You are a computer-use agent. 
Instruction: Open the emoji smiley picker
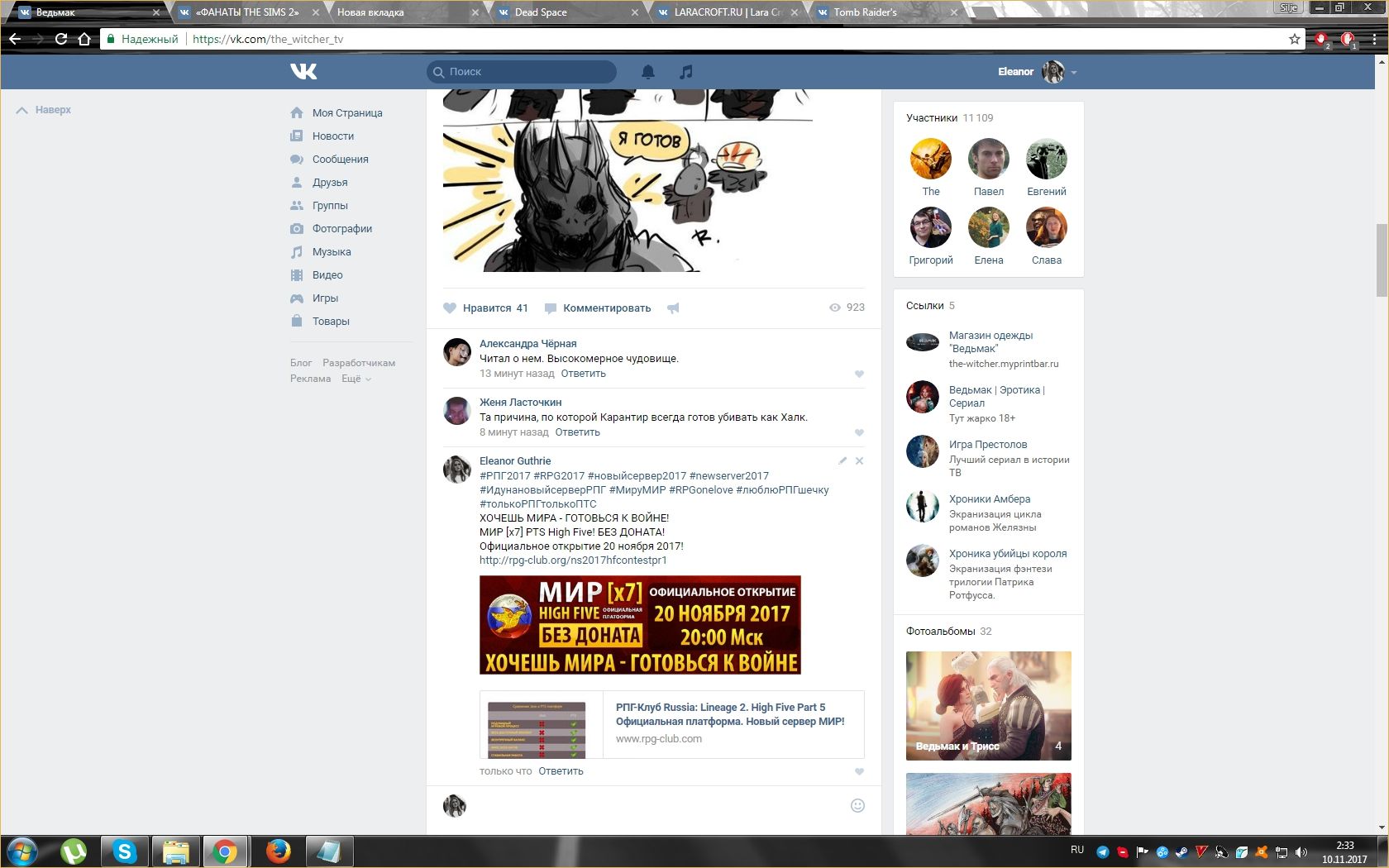pyautogui.click(x=857, y=805)
